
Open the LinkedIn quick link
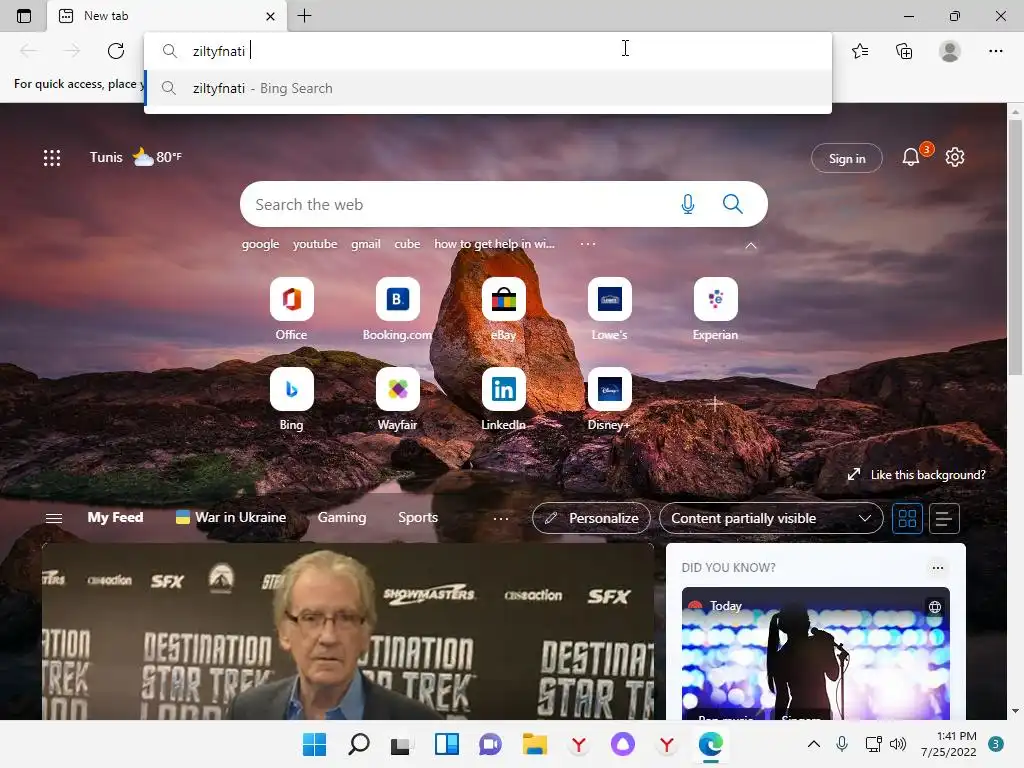[x=504, y=399]
